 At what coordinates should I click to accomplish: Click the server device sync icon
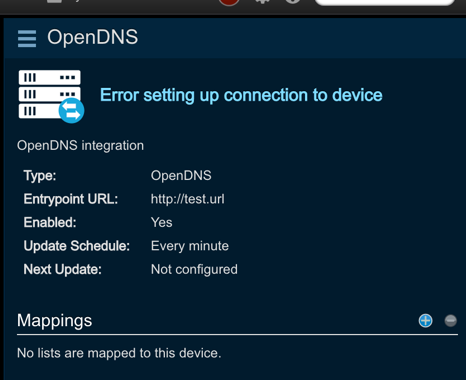point(51,96)
